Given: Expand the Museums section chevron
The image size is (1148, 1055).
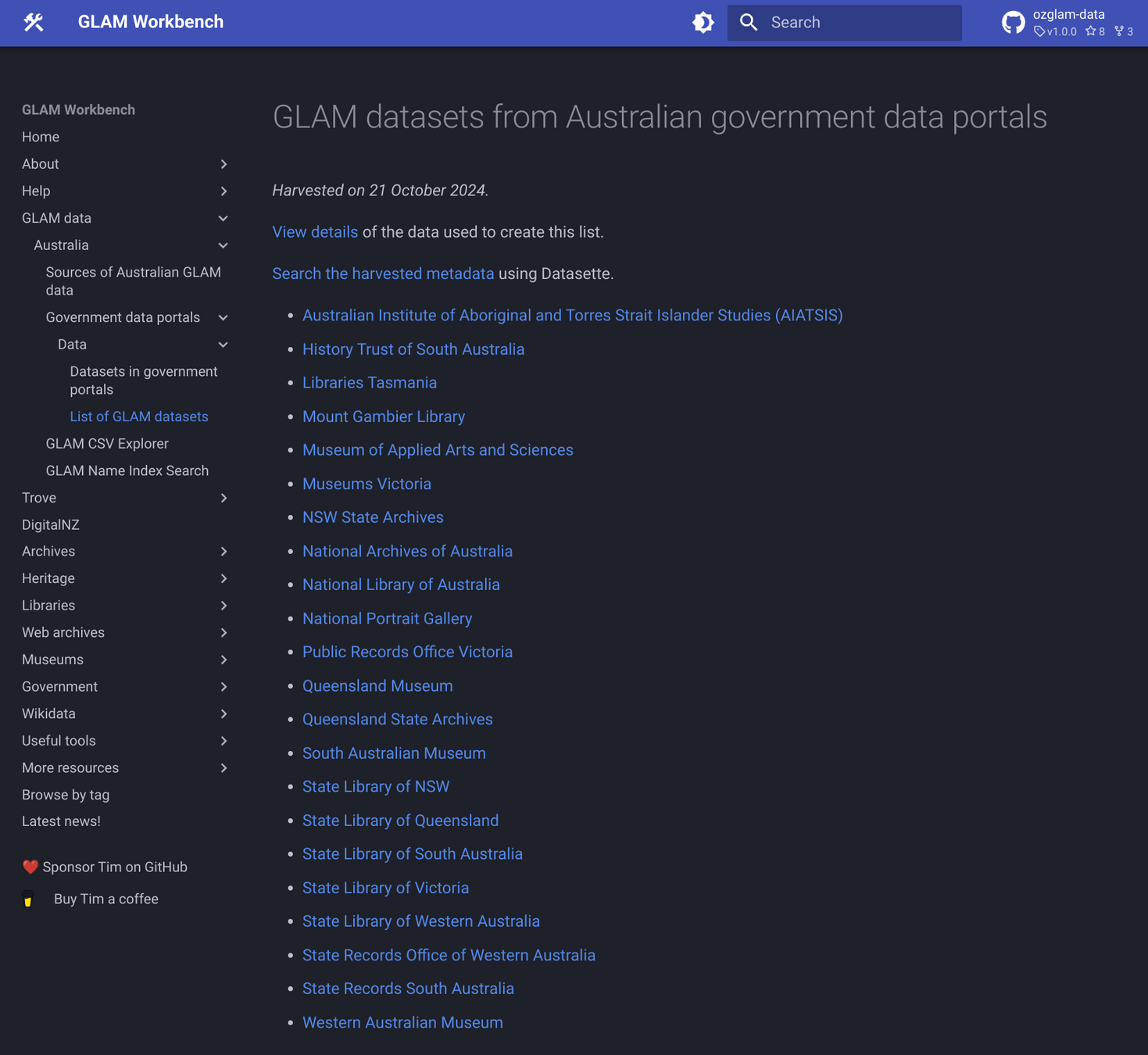Looking at the screenshot, I should tap(224, 660).
